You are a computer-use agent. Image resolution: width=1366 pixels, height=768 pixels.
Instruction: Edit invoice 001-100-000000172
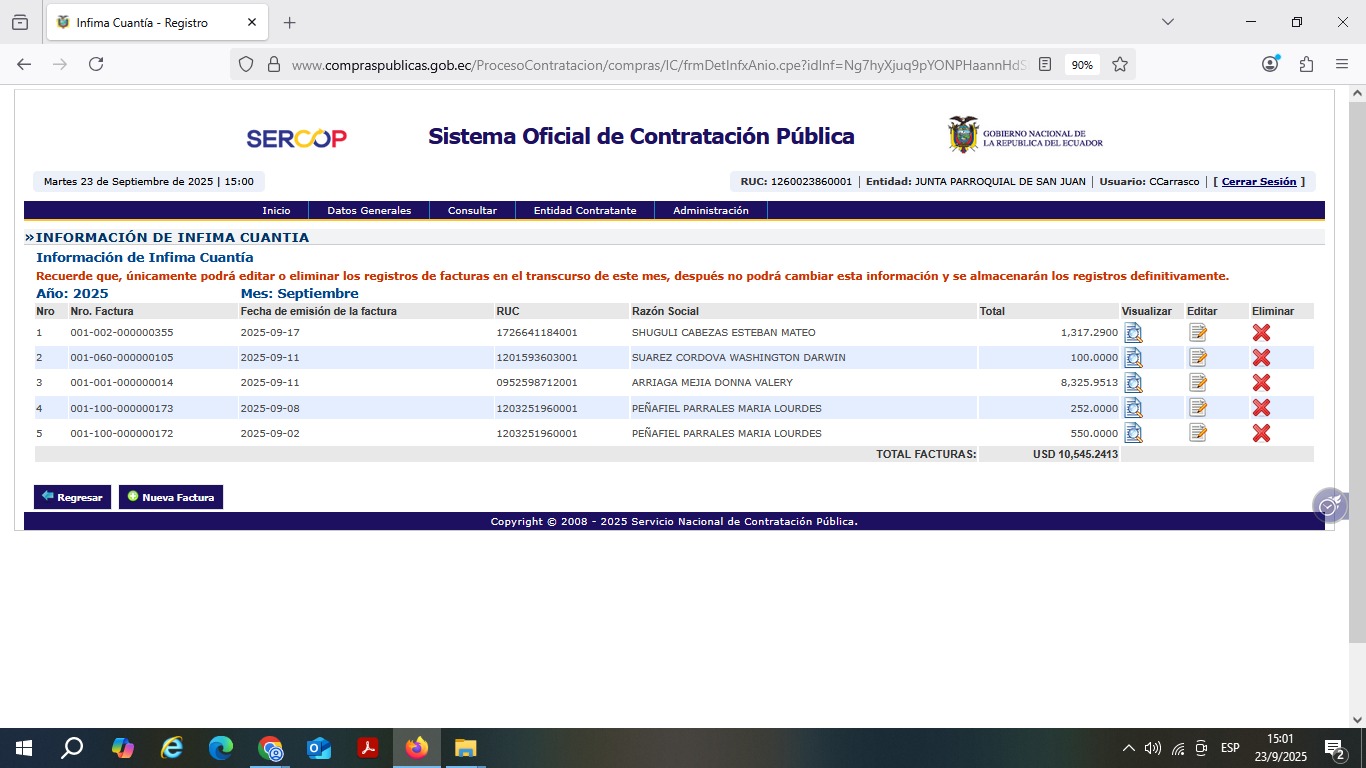(x=1198, y=433)
